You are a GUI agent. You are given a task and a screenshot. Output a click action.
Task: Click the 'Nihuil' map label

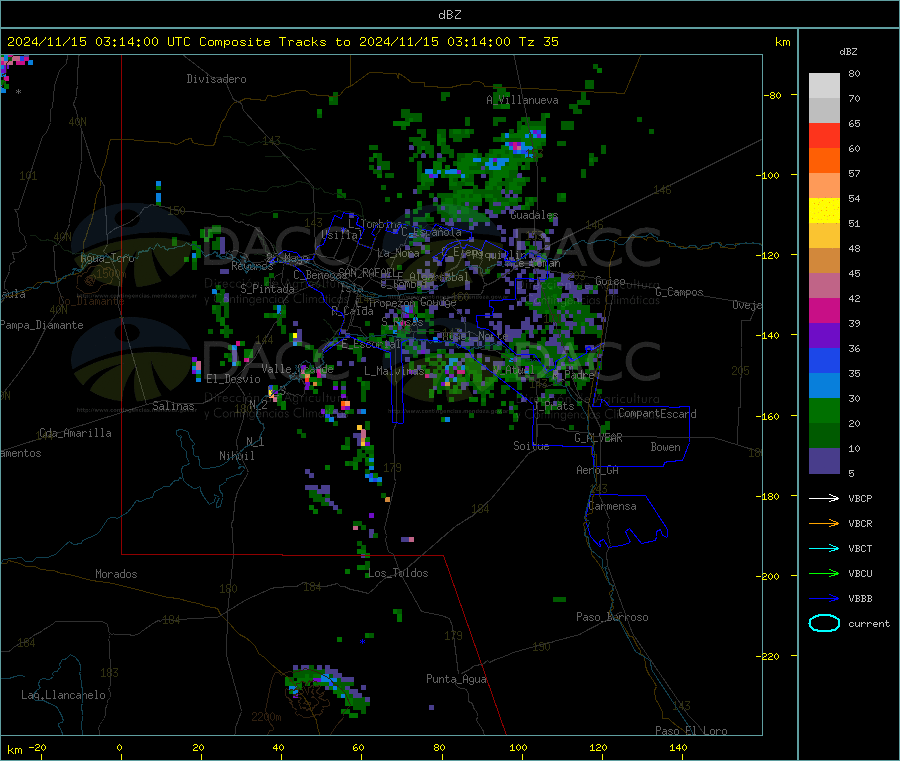point(236,456)
